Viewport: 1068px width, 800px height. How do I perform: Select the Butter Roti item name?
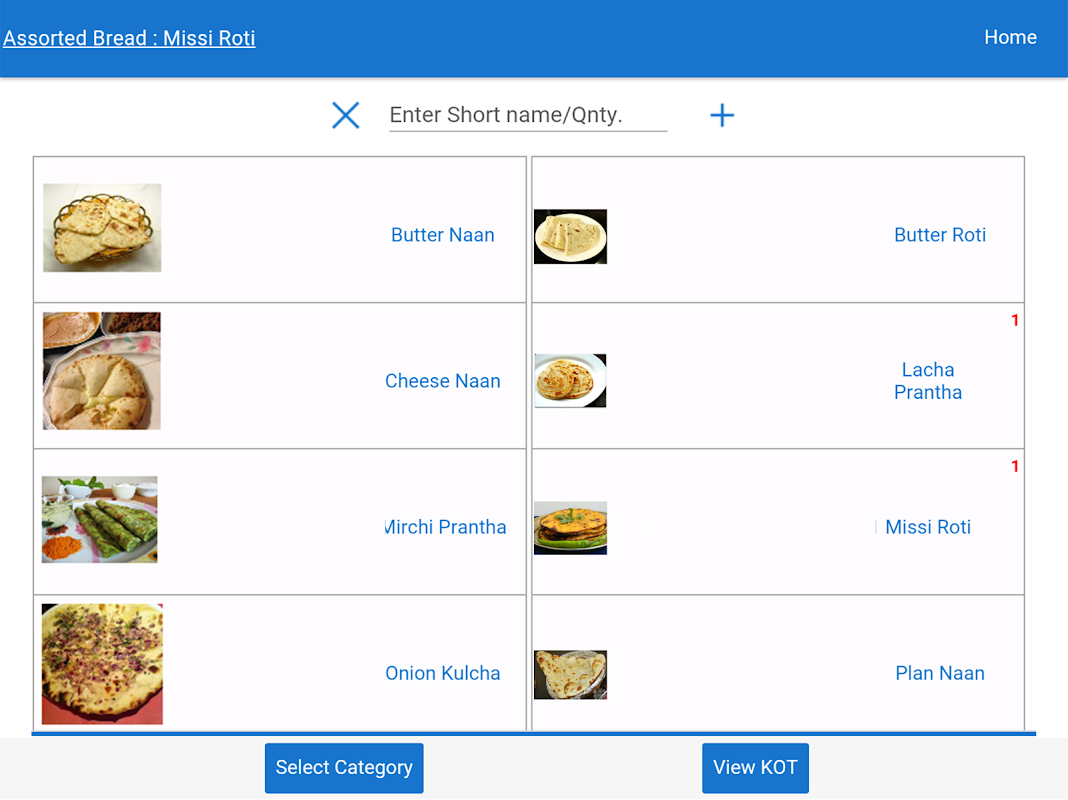tap(940, 235)
